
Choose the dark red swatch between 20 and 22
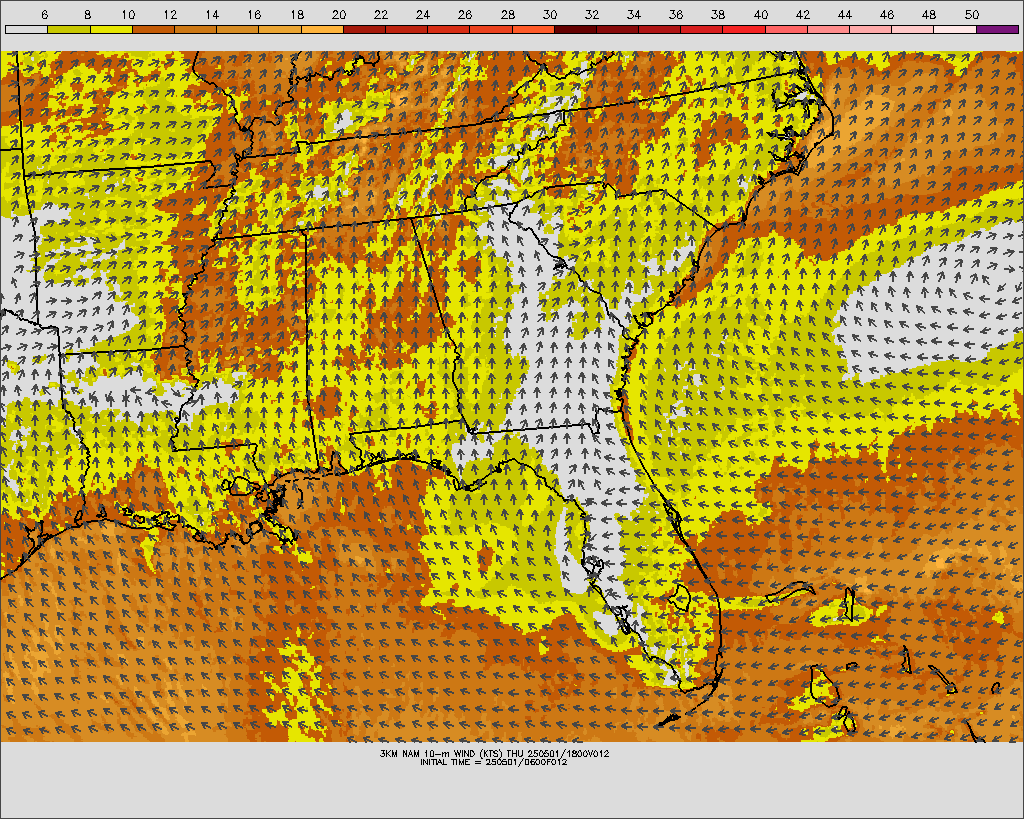tap(364, 29)
